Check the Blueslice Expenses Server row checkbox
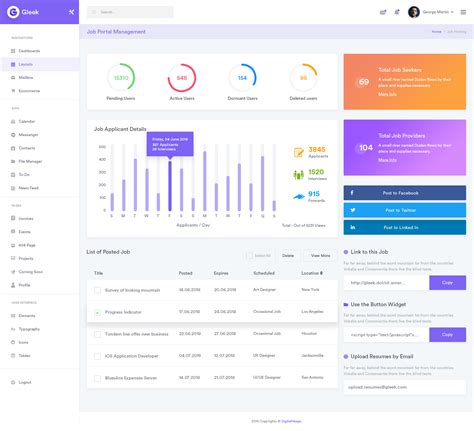 (x=97, y=378)
